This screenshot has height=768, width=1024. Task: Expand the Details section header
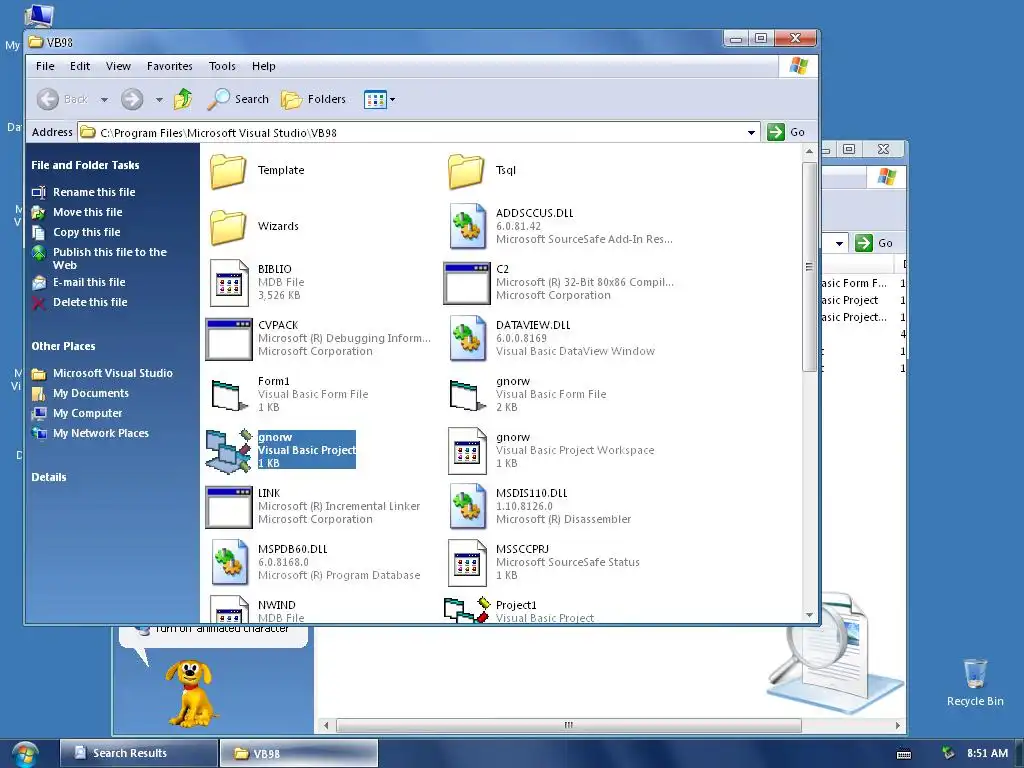coord(49,477)
